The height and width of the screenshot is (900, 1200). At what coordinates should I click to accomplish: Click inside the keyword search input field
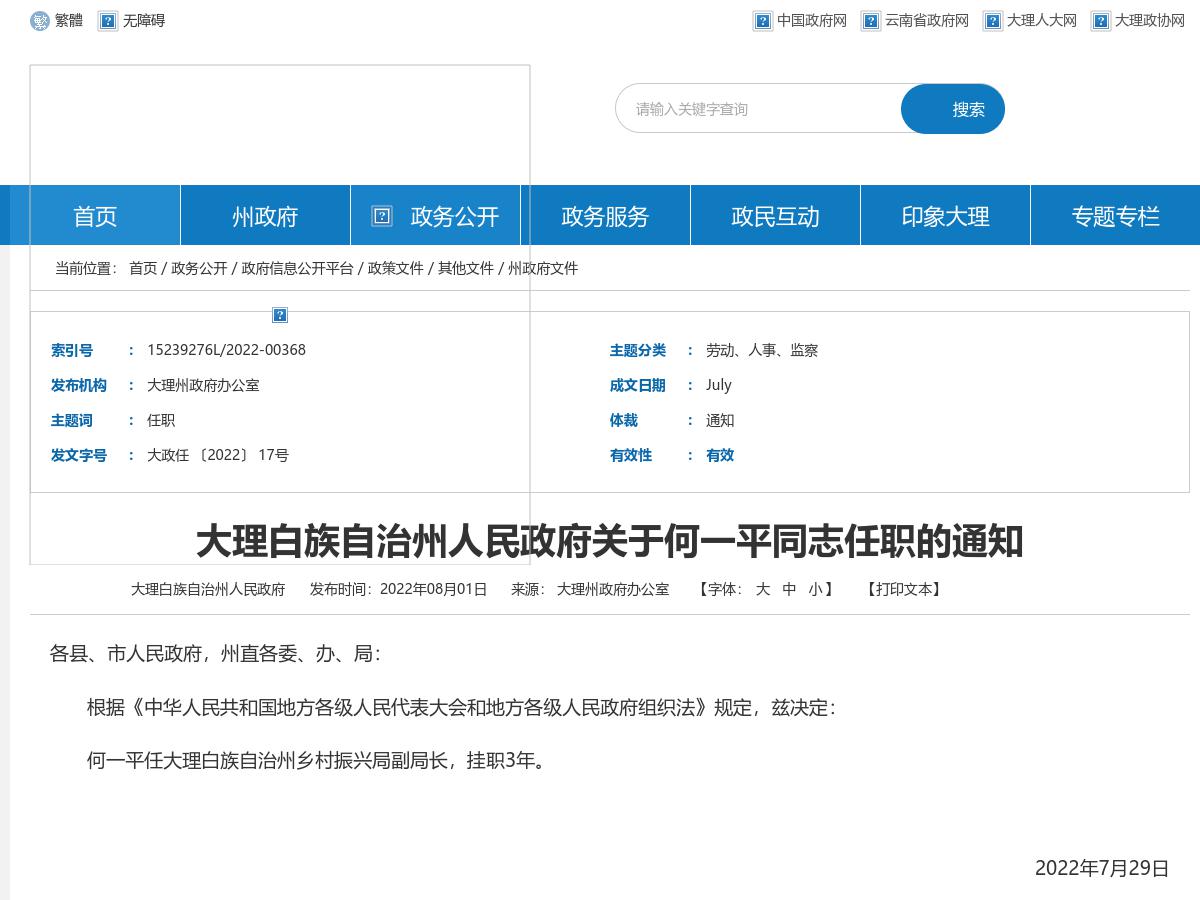[x=760, y=108]
